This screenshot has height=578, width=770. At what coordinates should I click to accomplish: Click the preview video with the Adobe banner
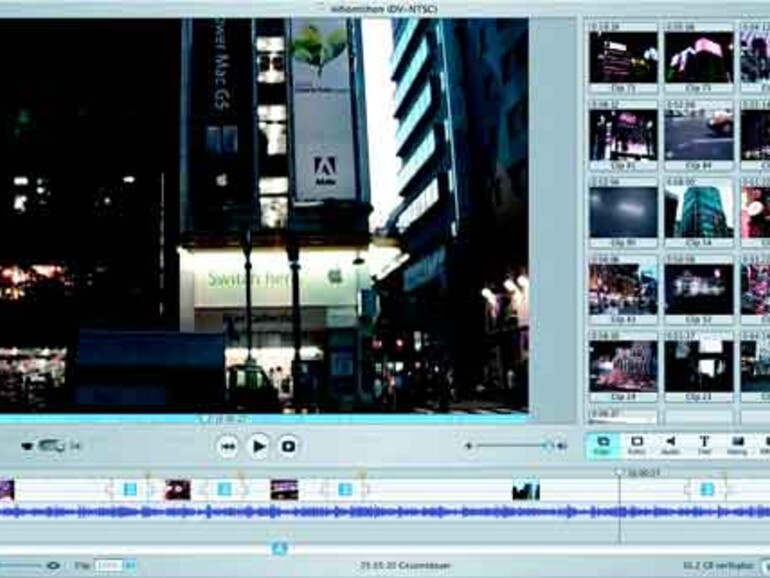264,215
